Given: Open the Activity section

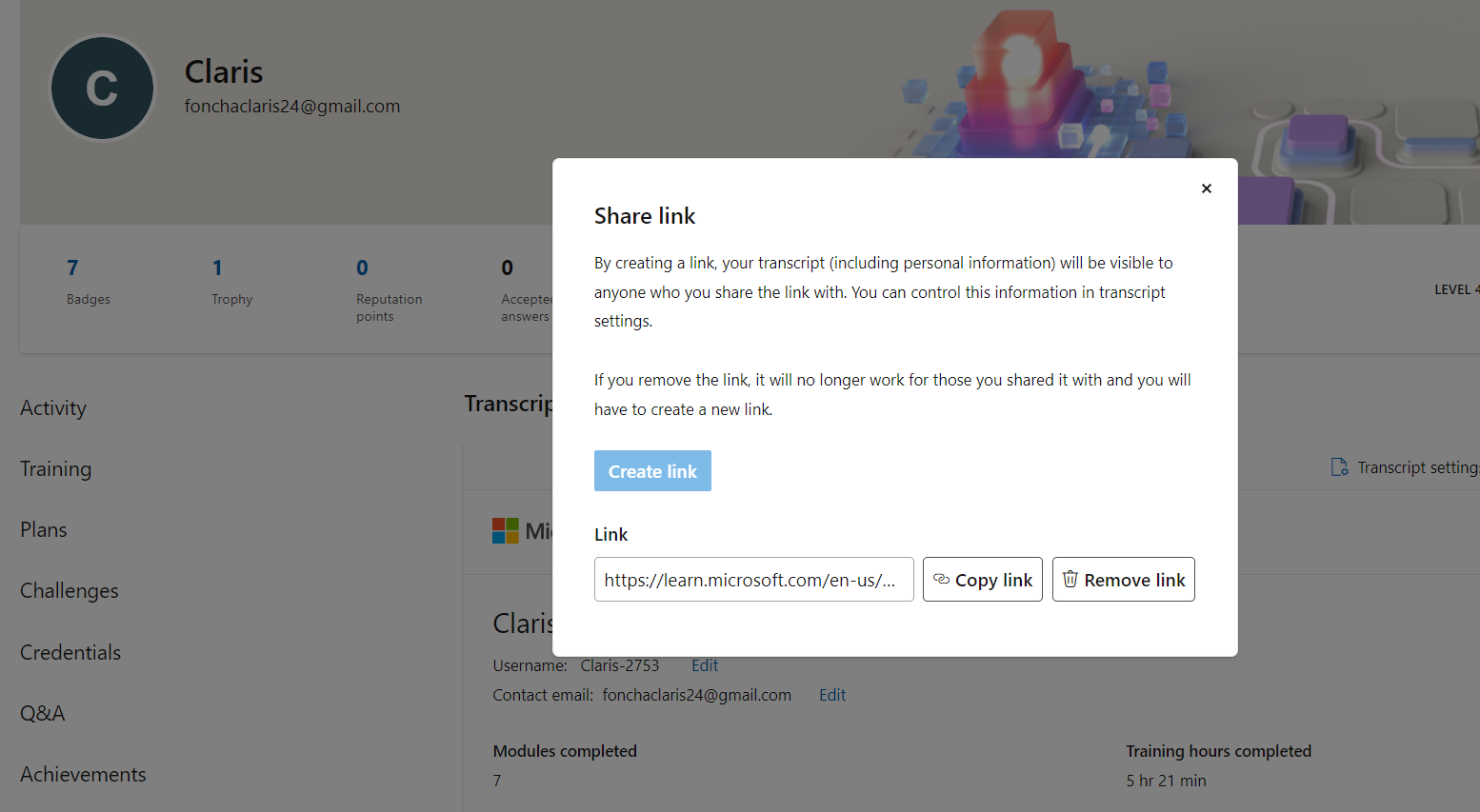Looking at the screenshot, I should click(53, 408).
